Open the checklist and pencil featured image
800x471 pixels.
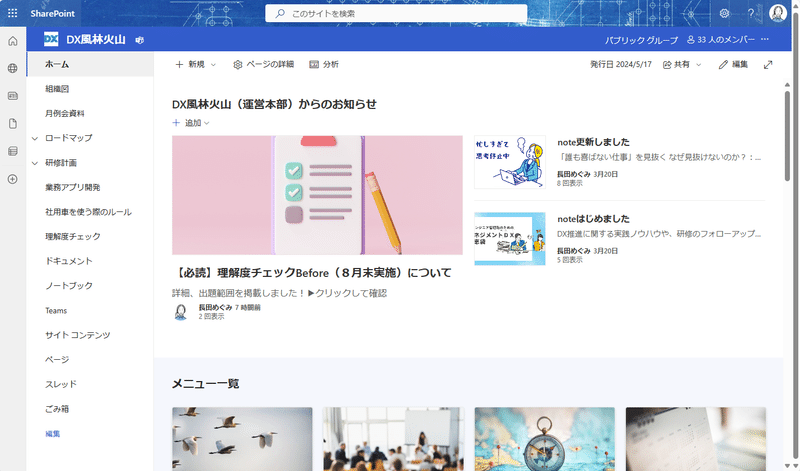tap(317, 195)
